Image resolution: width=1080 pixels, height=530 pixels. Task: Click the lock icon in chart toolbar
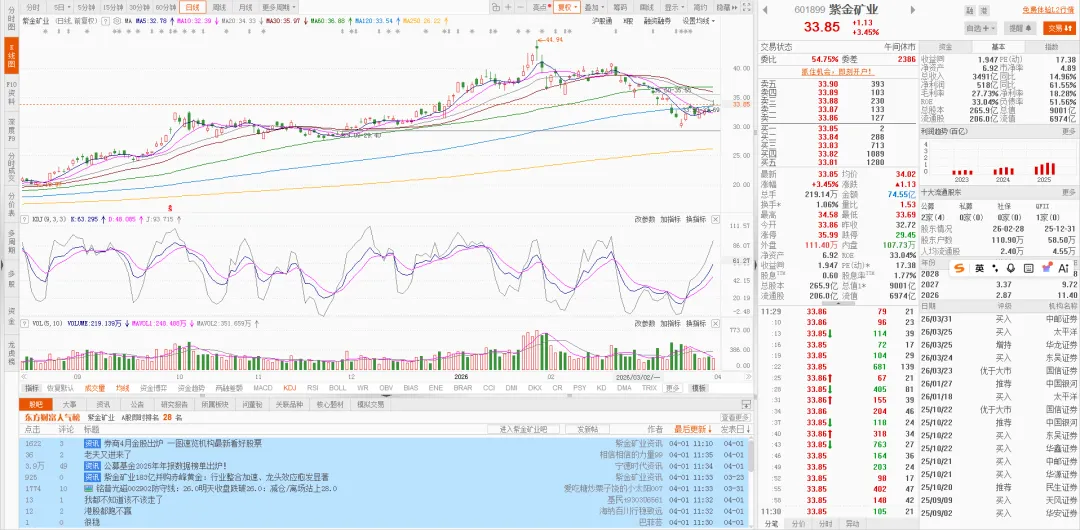coord(497,8)
